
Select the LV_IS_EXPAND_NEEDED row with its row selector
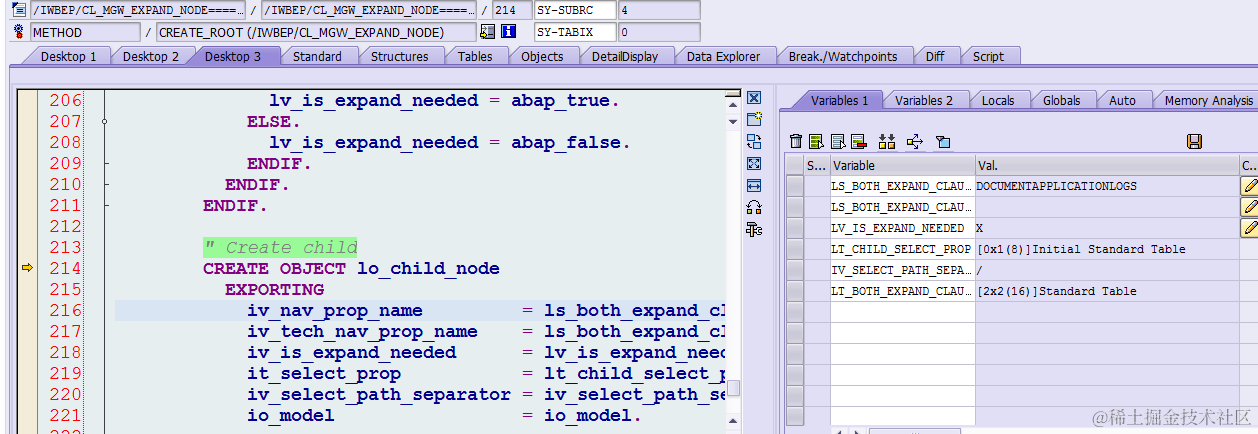tap(795, 228)
